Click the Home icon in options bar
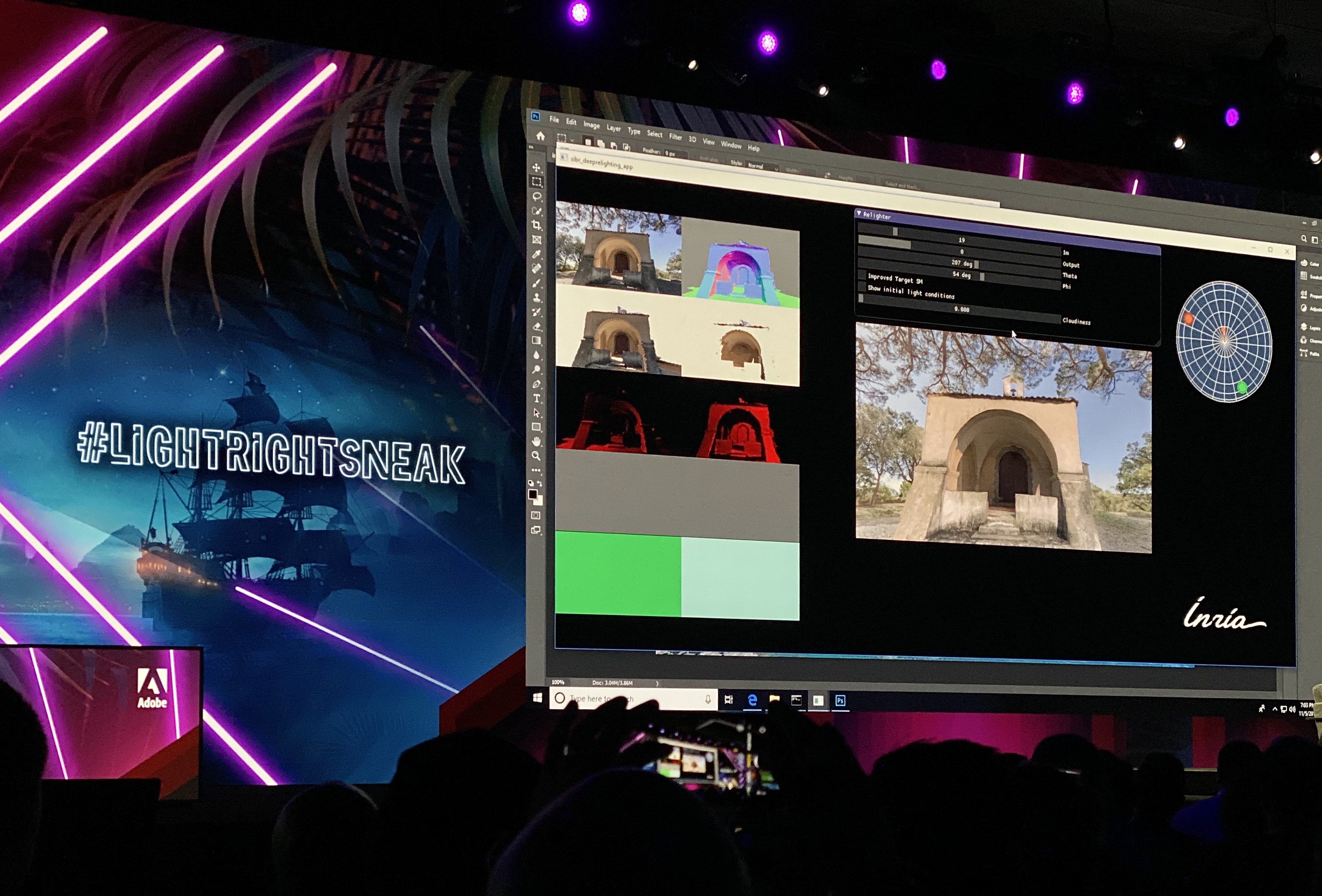 [x=540, y=136]
